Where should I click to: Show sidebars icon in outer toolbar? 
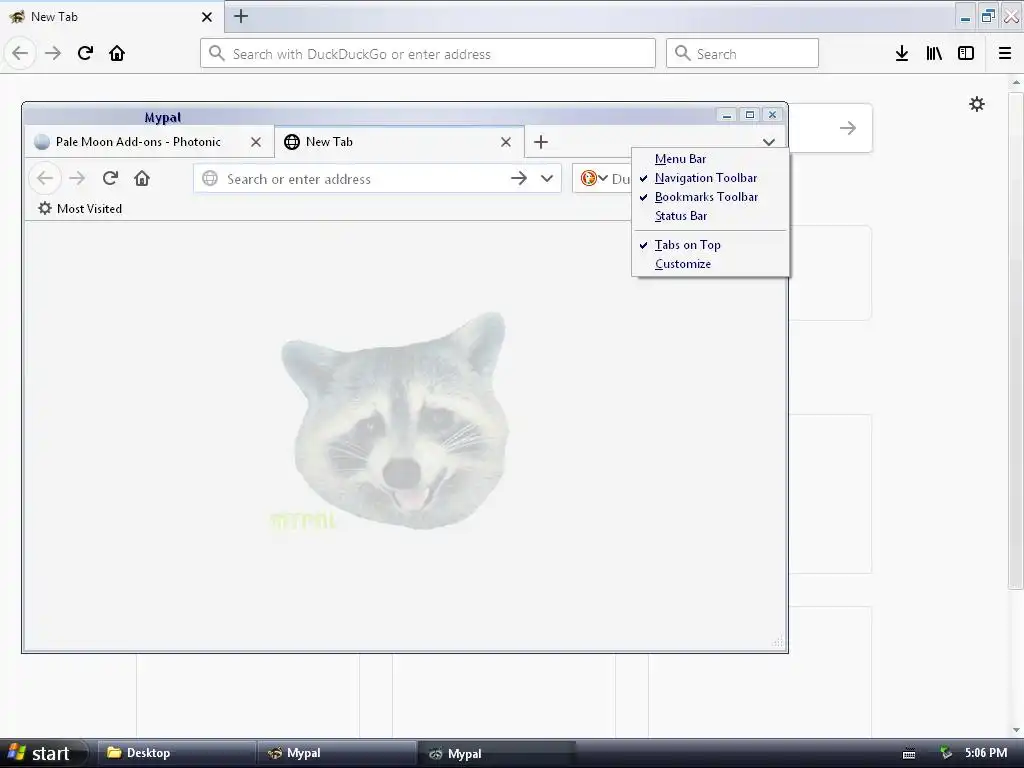tap(966, 53)
